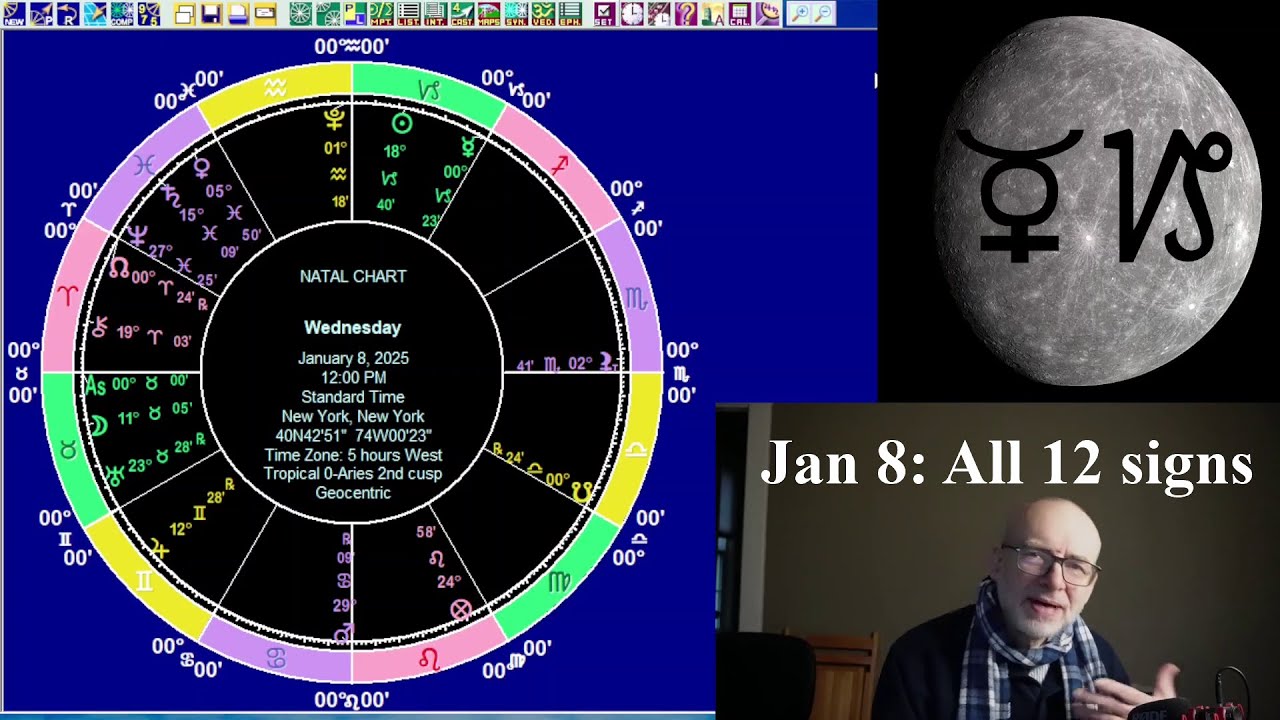The image size is (1280, 720).
Task: Save chart with floppy disk icon
Action: coord(212,14)
